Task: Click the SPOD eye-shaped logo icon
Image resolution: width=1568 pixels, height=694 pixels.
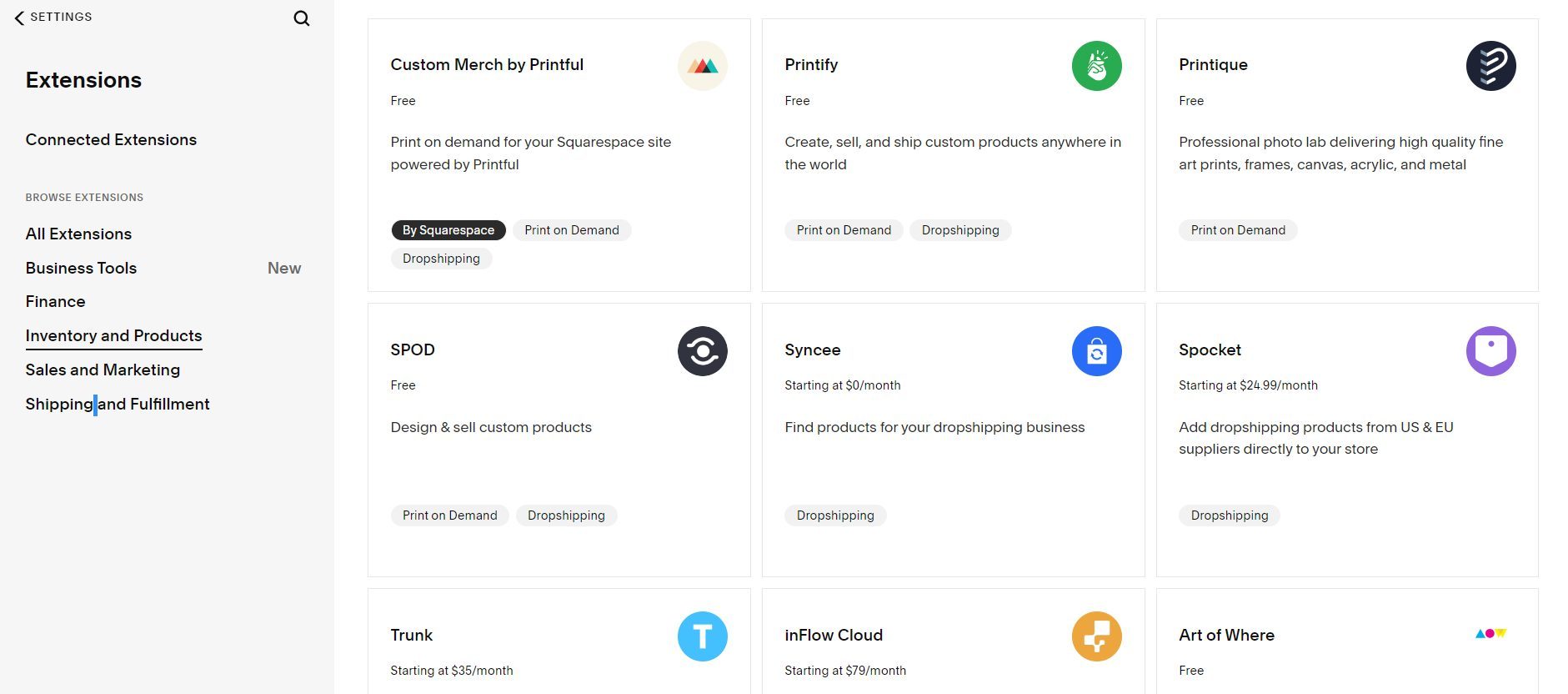Action: (x=702, y=351)
